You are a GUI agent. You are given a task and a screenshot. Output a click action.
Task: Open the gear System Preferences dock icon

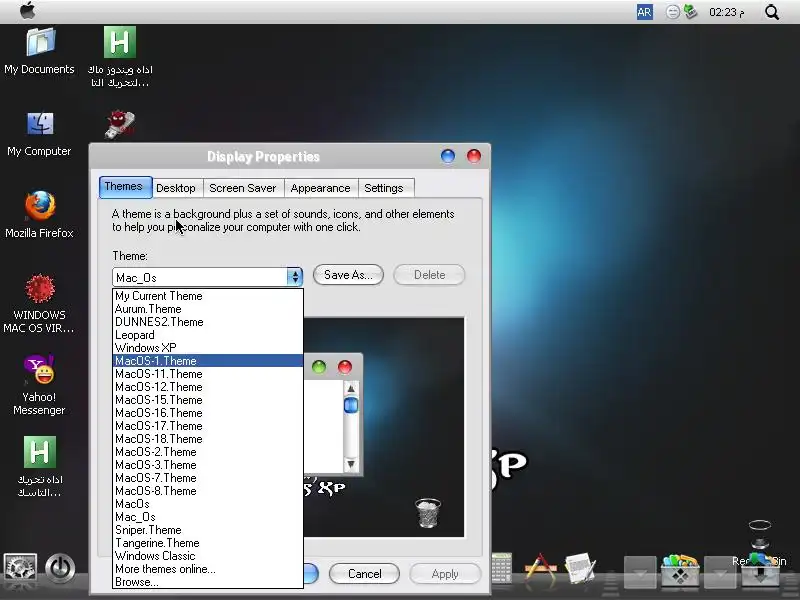[x=20, y=568]
